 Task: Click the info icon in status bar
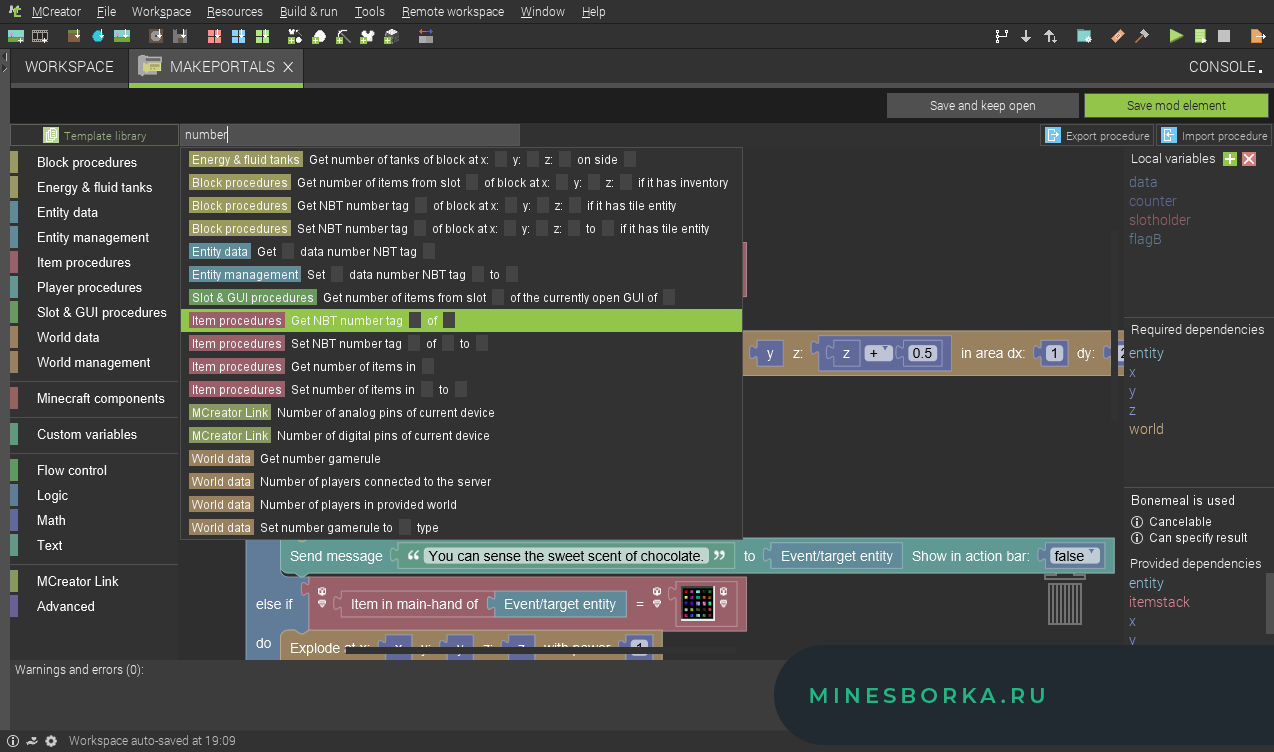click(x=13, y=741)
